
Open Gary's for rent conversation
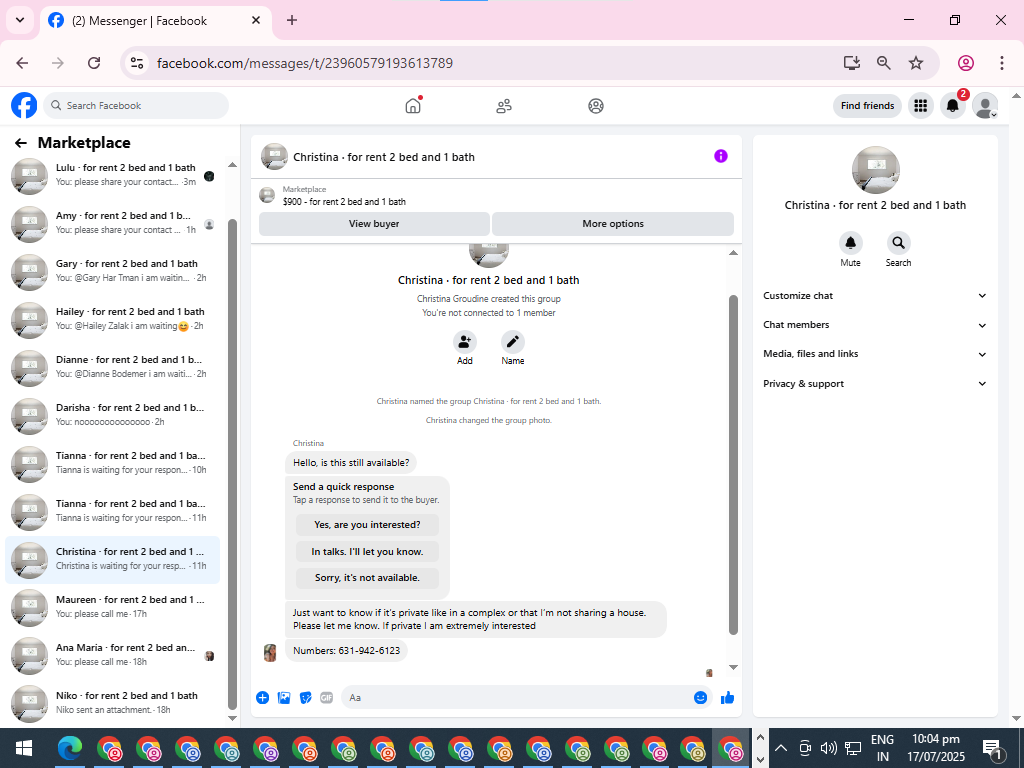point(112,272)
